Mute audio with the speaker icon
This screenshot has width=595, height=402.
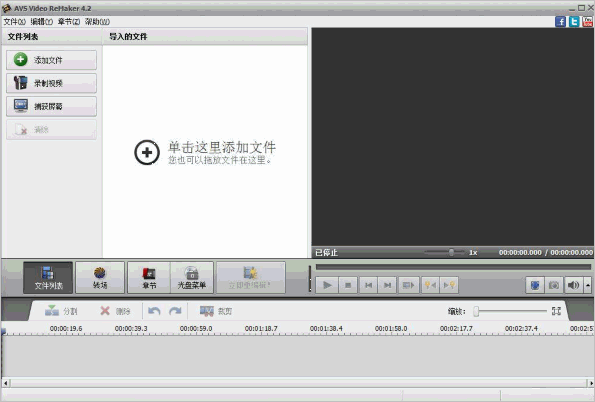(573, 285)
